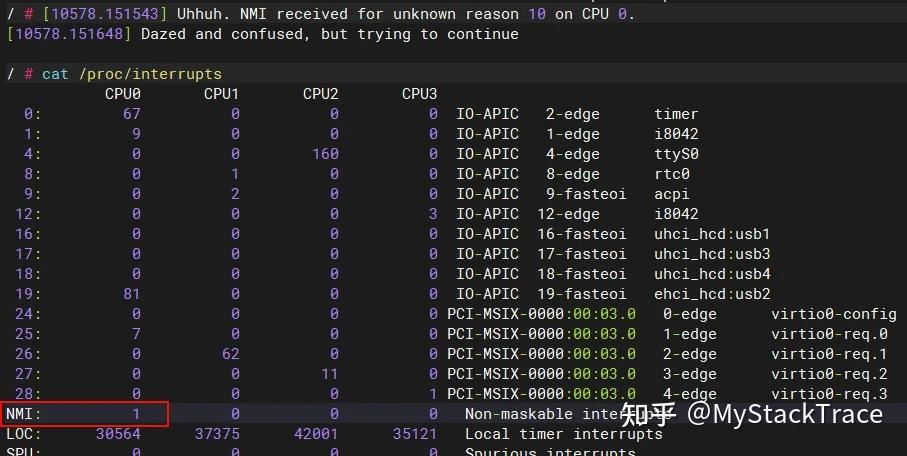Select the 'uhci_hcd:usb3' entry
Viewport: 907px width, 456px height.
(x=712, y=254)
